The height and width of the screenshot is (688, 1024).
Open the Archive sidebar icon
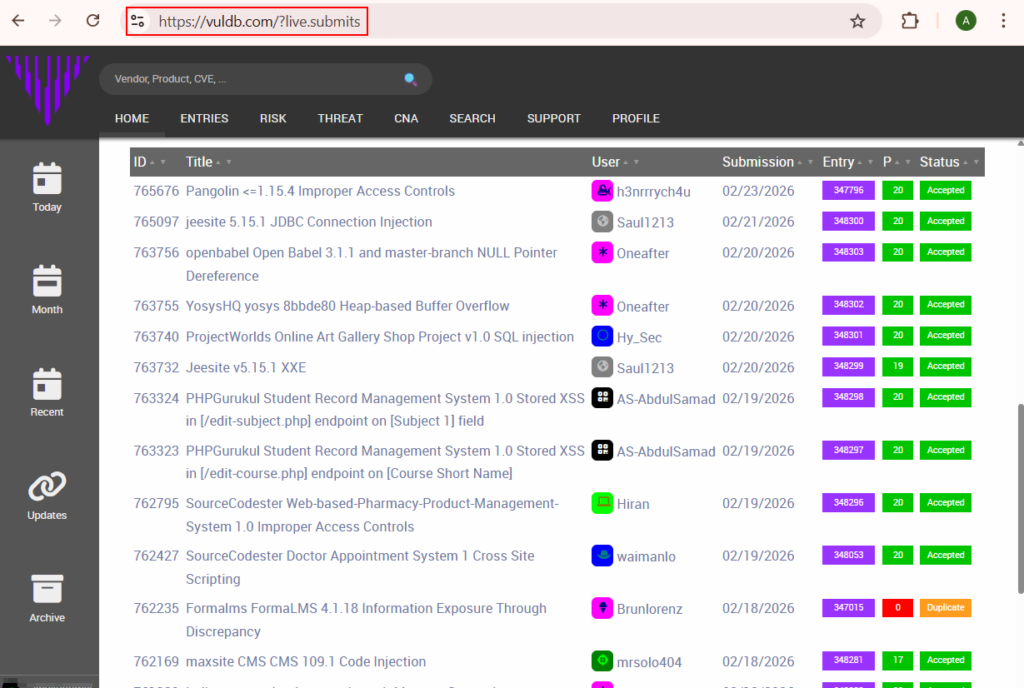tap(46, 596)
